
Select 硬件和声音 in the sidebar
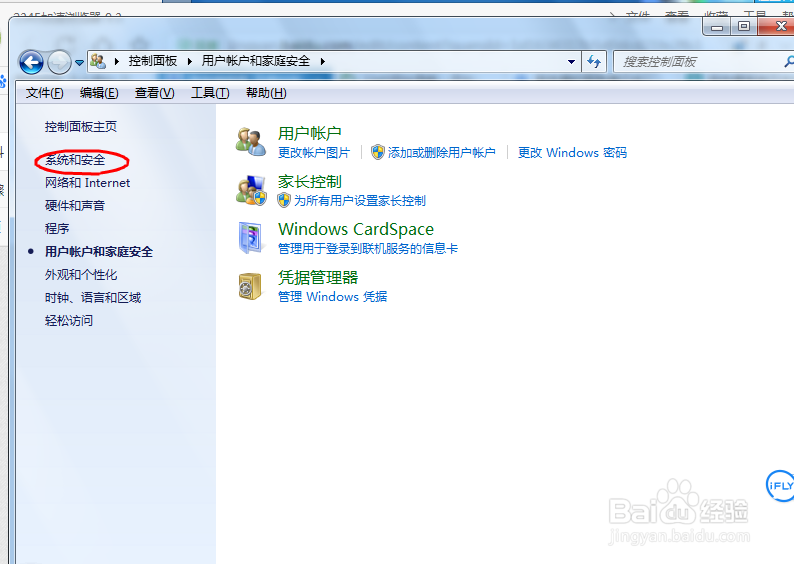[75, 206]
